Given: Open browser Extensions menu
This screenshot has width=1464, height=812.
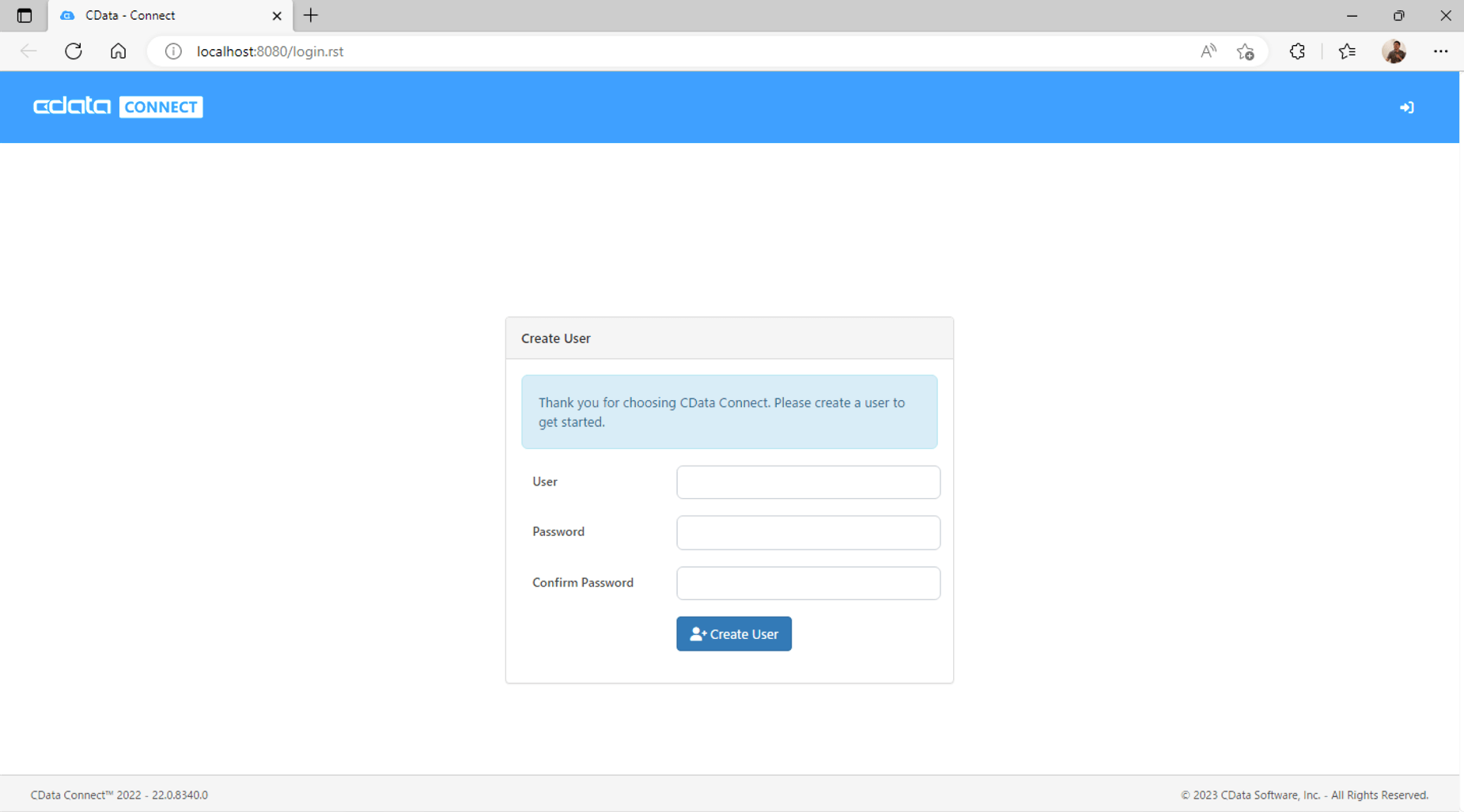Looking at the screenshot, I should 1297,51.
